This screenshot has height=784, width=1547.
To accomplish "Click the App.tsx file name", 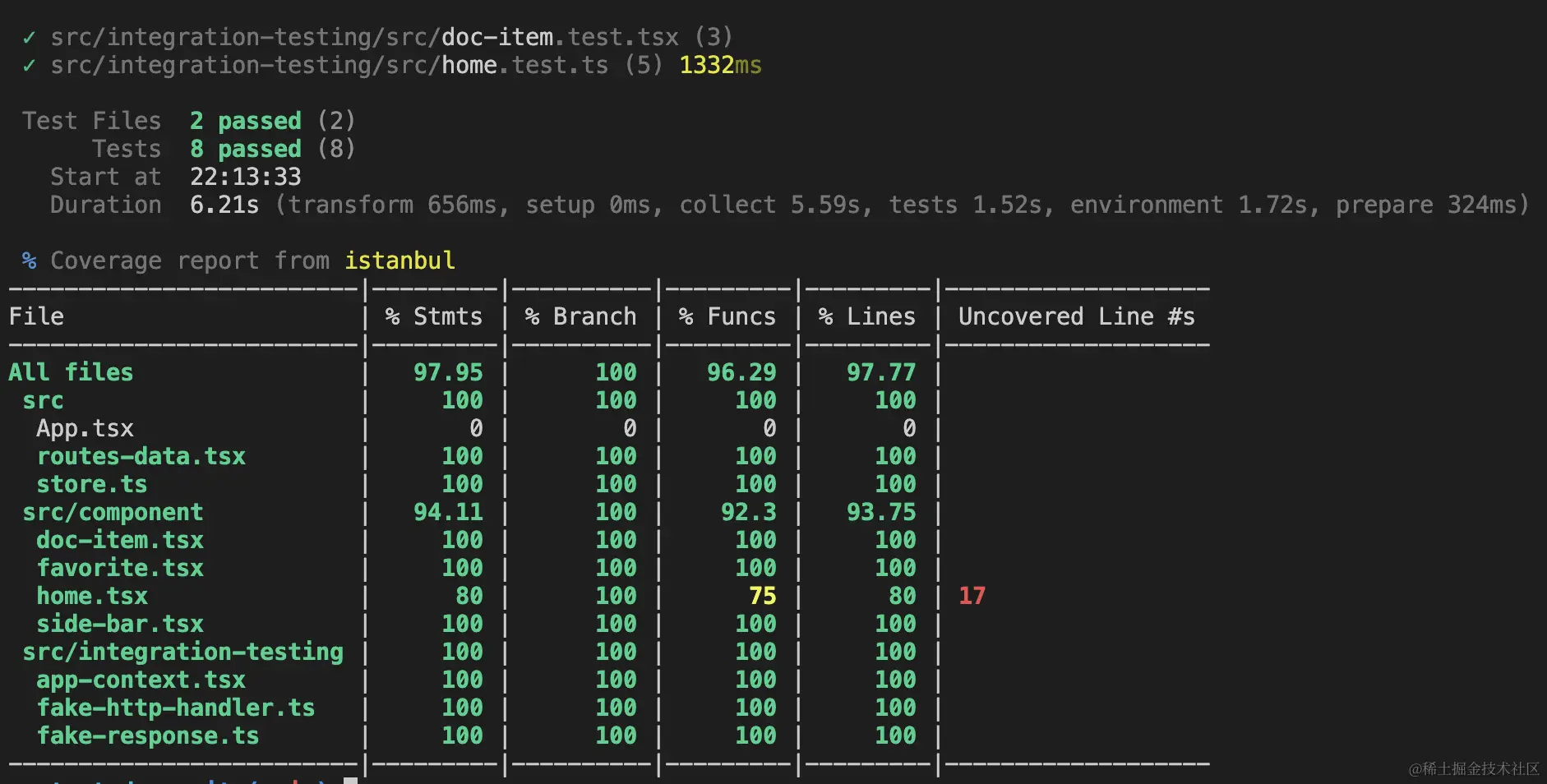I will [85, 428].
